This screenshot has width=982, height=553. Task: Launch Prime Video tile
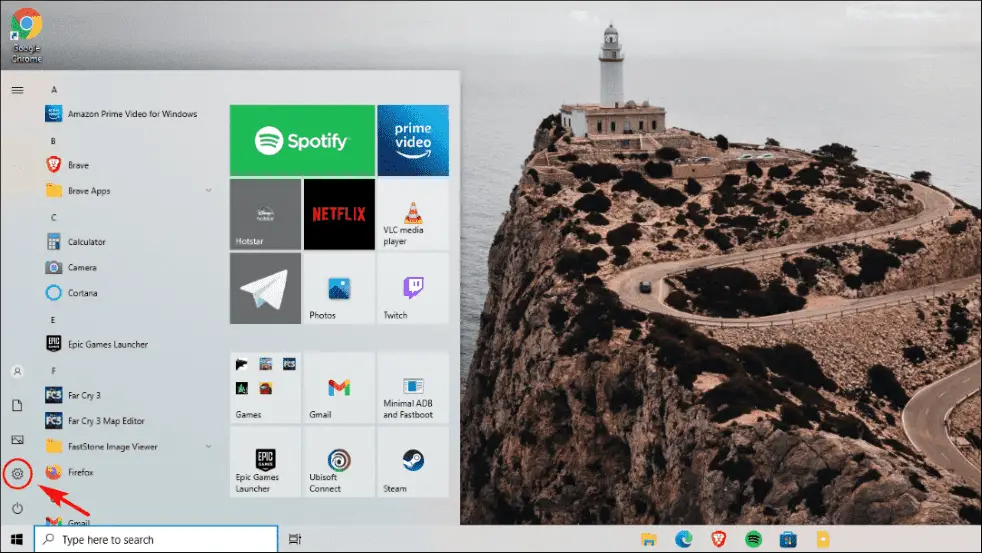pyautogui.click(x=413, y=140)
